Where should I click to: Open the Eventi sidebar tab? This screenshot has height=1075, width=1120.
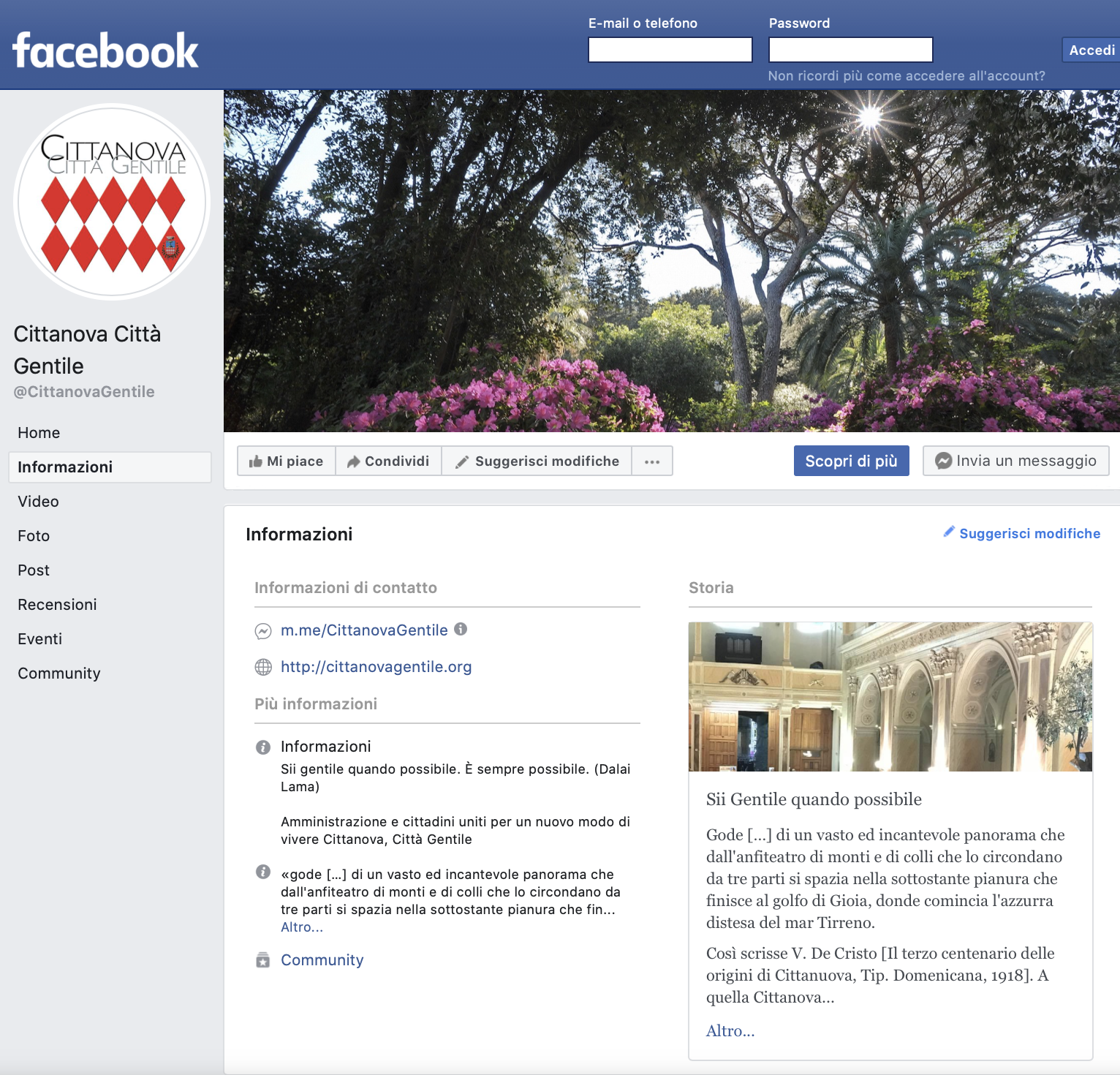click(x=40, y=639)
